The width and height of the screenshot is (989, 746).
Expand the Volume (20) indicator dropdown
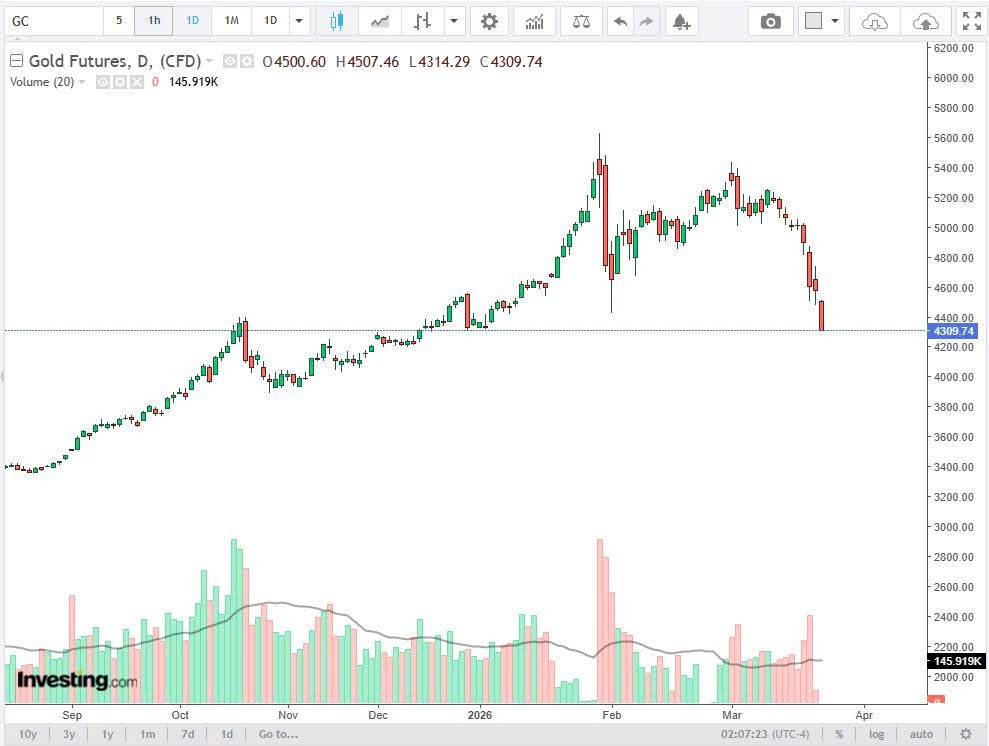pos(82,82)
